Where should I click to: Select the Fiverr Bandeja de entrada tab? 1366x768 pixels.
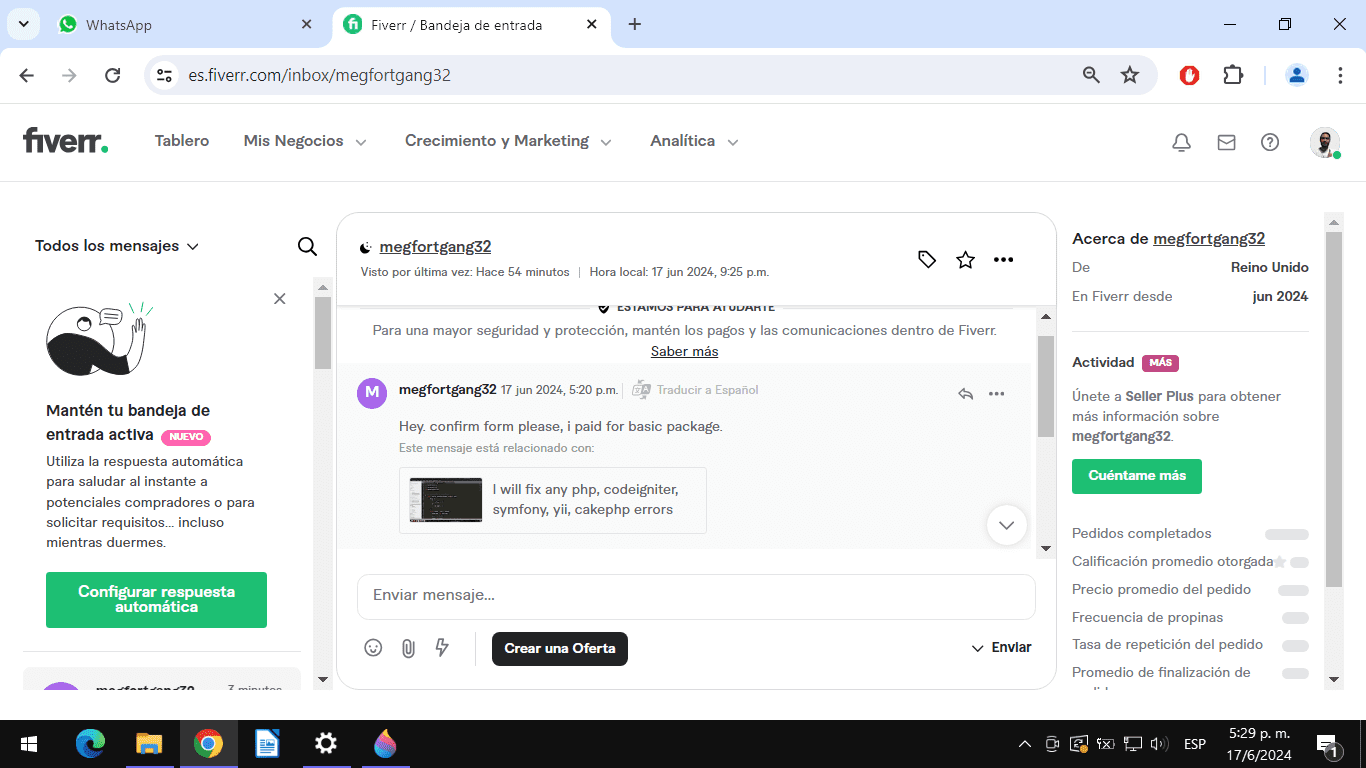(x=470, y=24)
